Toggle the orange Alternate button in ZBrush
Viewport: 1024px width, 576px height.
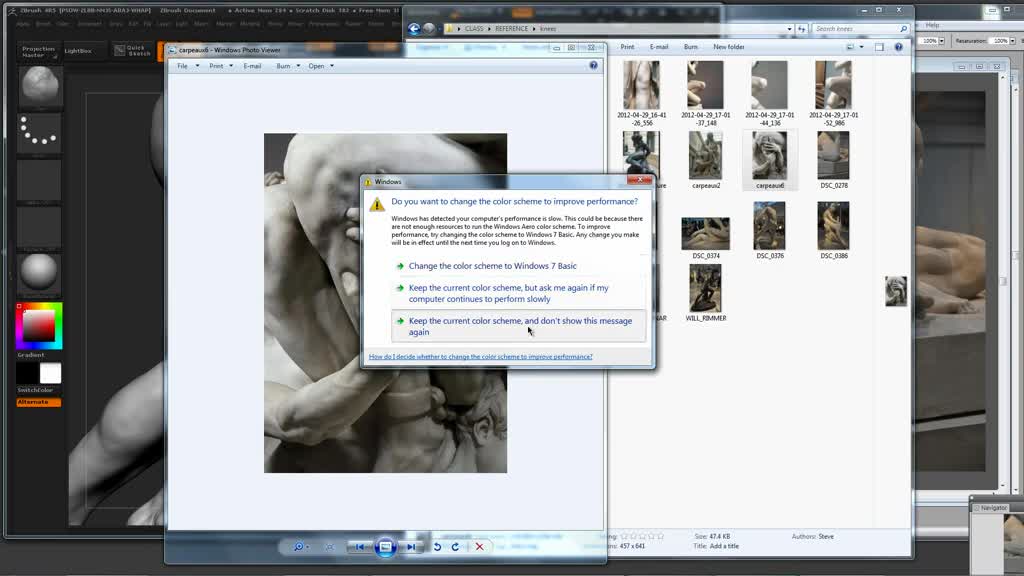[39, 402]
